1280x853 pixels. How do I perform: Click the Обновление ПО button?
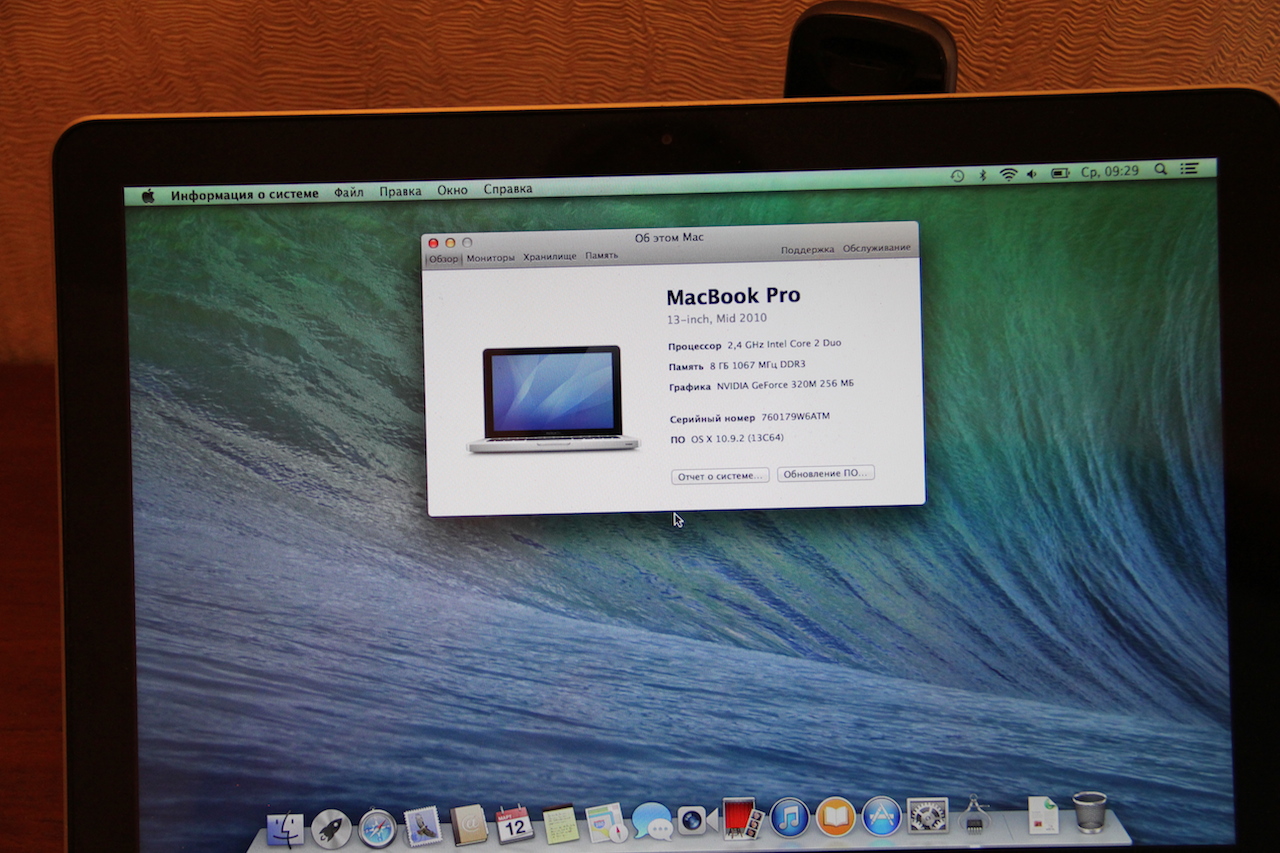[x=826, y=473]
